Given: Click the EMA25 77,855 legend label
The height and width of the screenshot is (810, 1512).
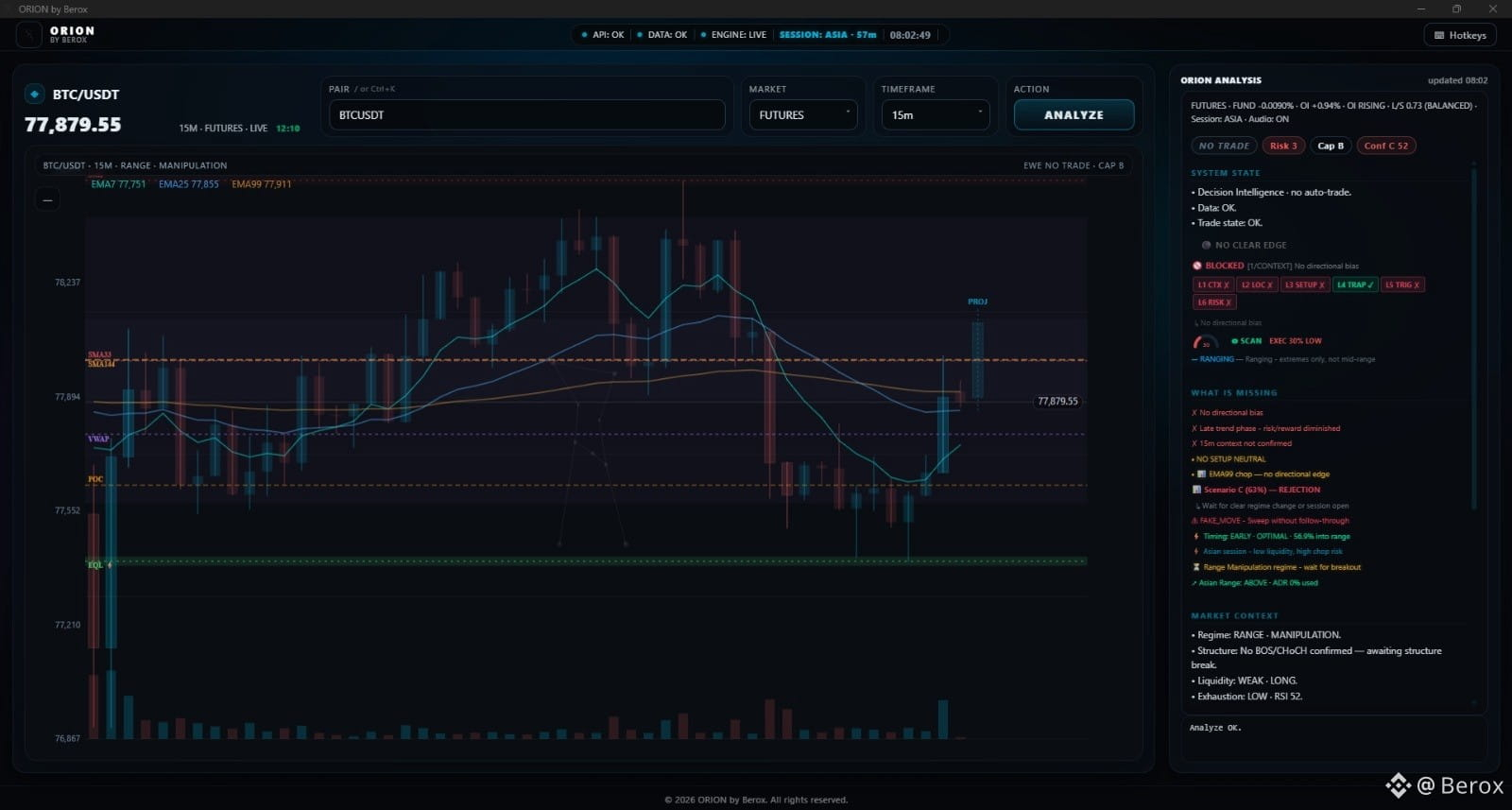Looking at the screenshot, I should pyautogui.click(x=189, y=184).
